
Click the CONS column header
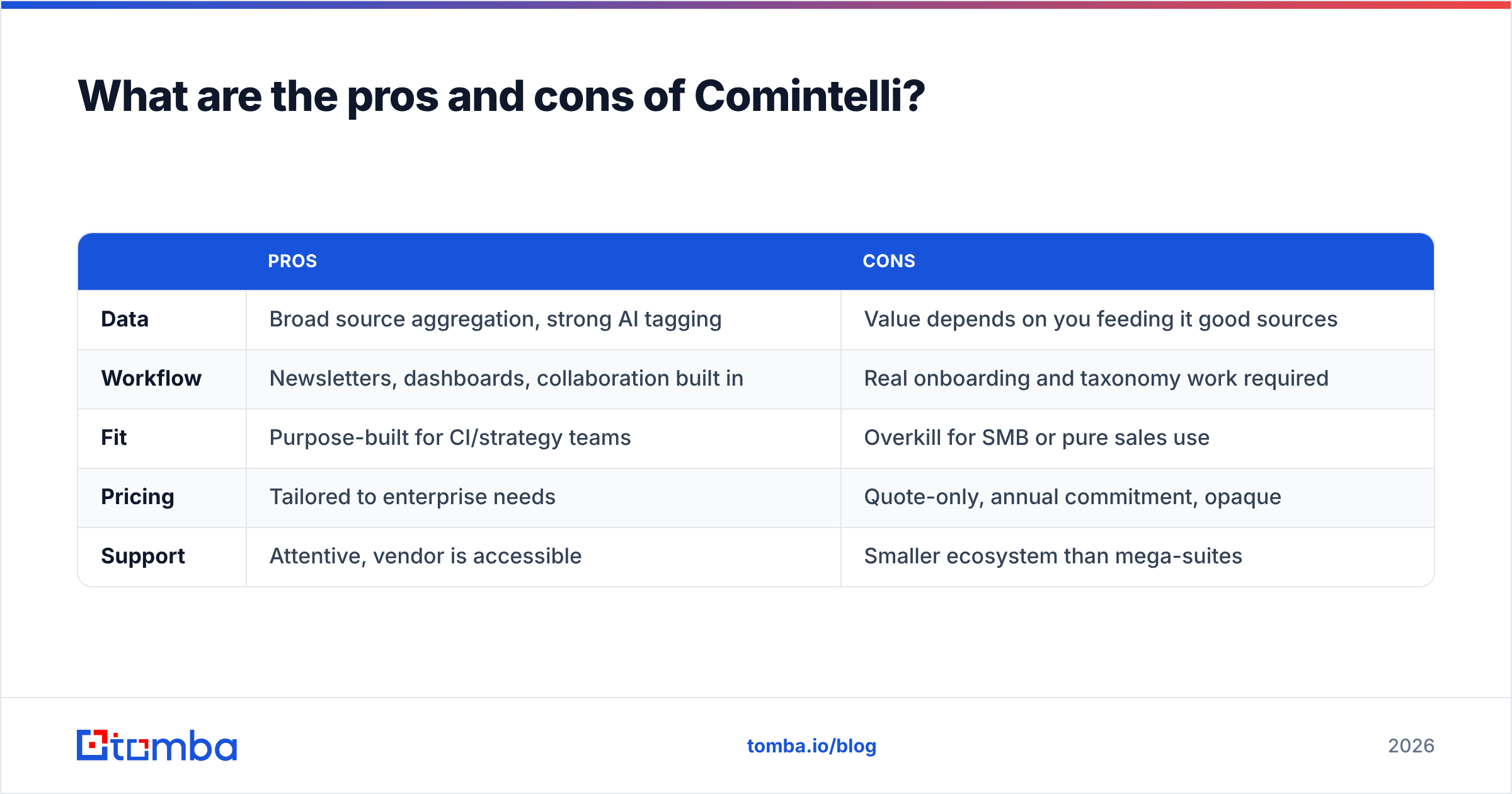(889, 261)
